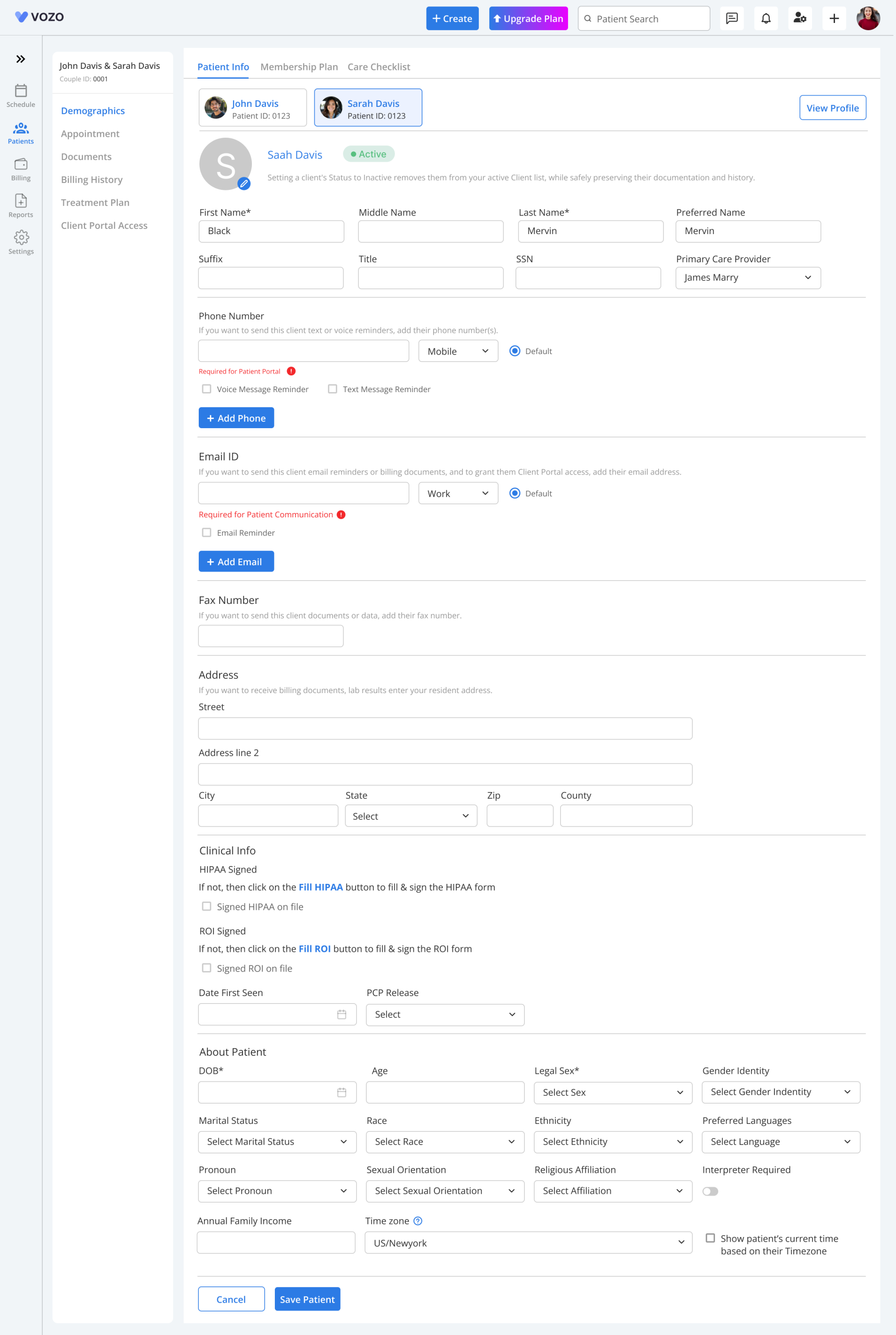Expand the State select dropdown
The height and width of the screenshot is (1335, 896).
(411, 816)
